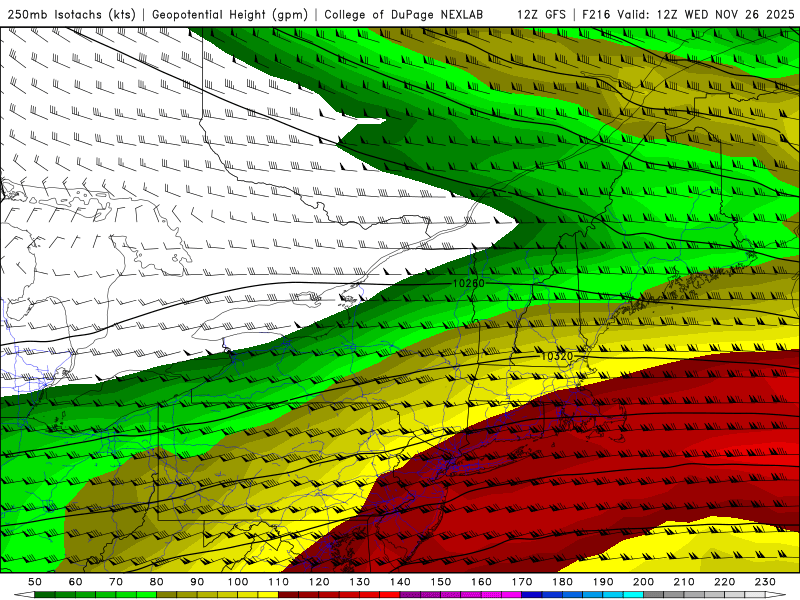
Task: Click the 170 value on the color scale
Action: [522, 582]
